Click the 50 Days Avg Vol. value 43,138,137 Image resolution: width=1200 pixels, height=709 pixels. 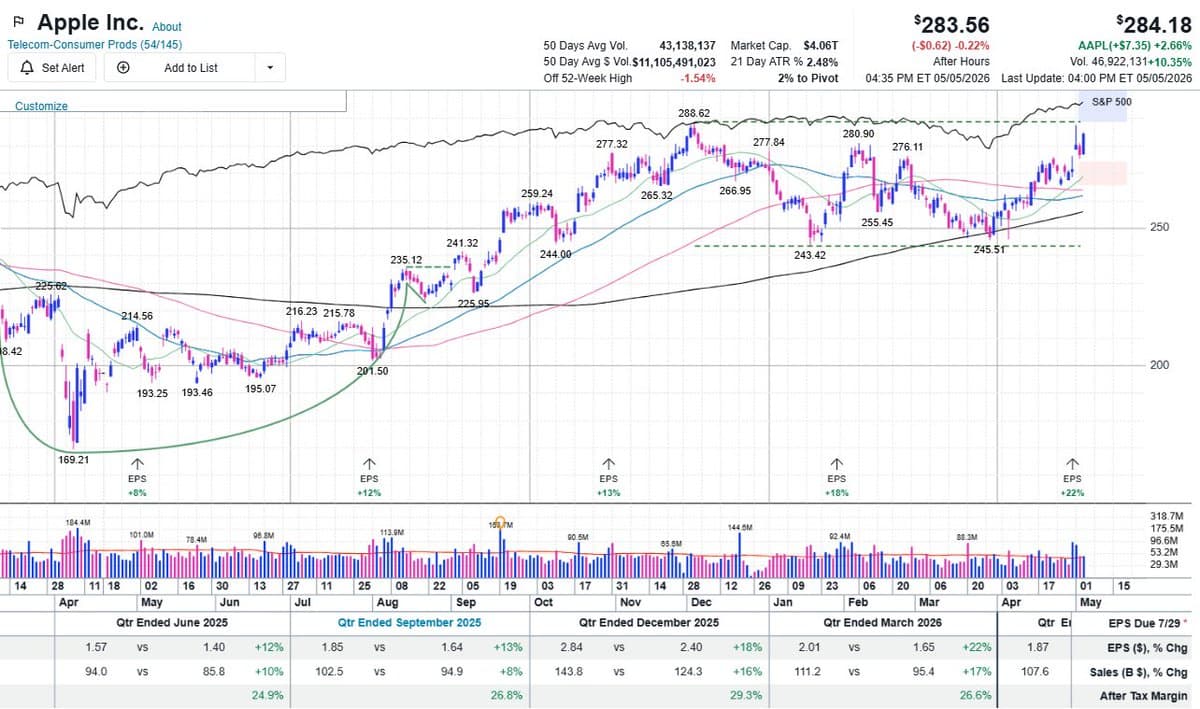[x=687, y=46]
